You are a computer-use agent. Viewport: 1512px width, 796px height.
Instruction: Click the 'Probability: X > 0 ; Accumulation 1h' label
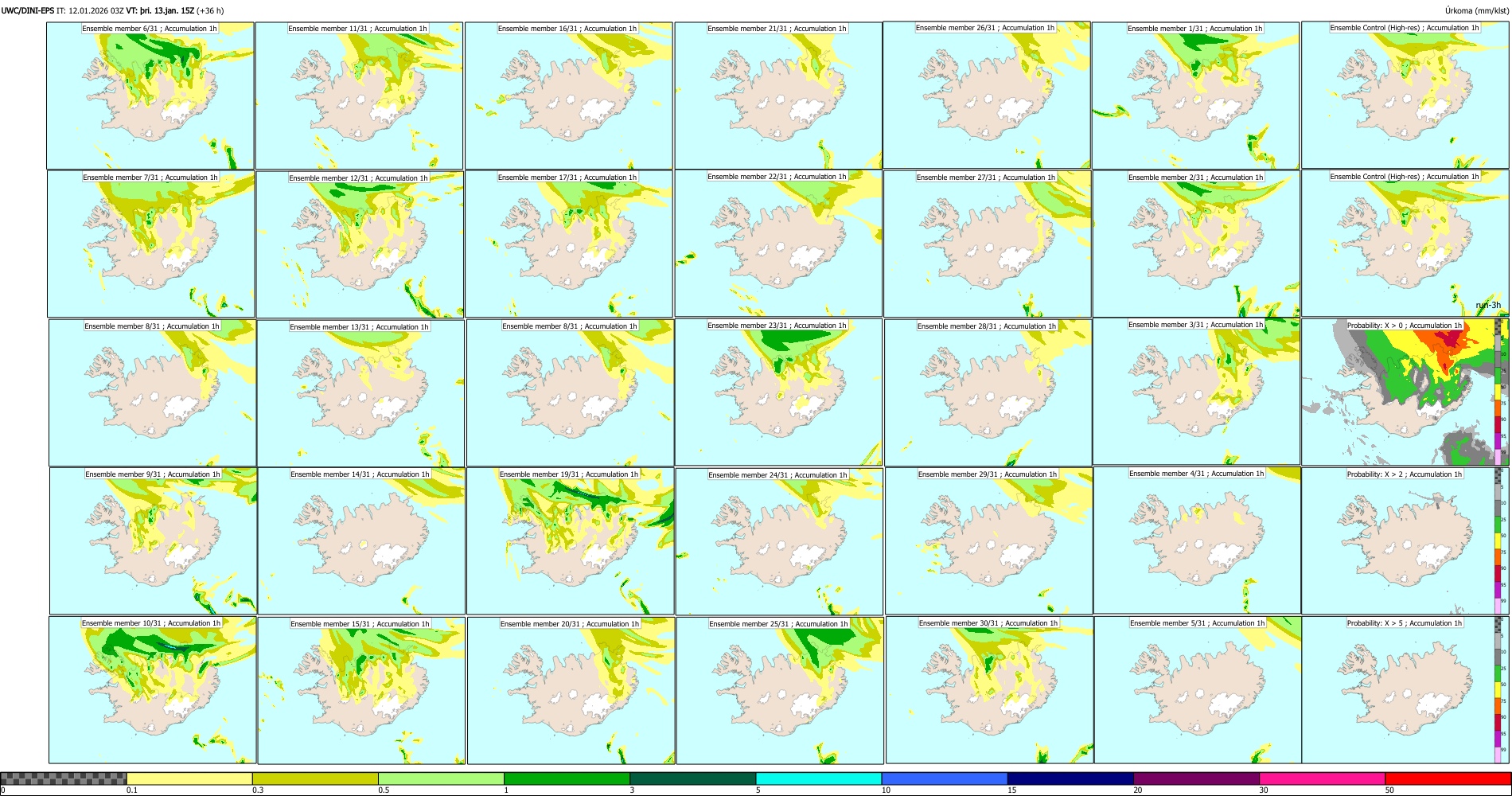pos(1405,325)
